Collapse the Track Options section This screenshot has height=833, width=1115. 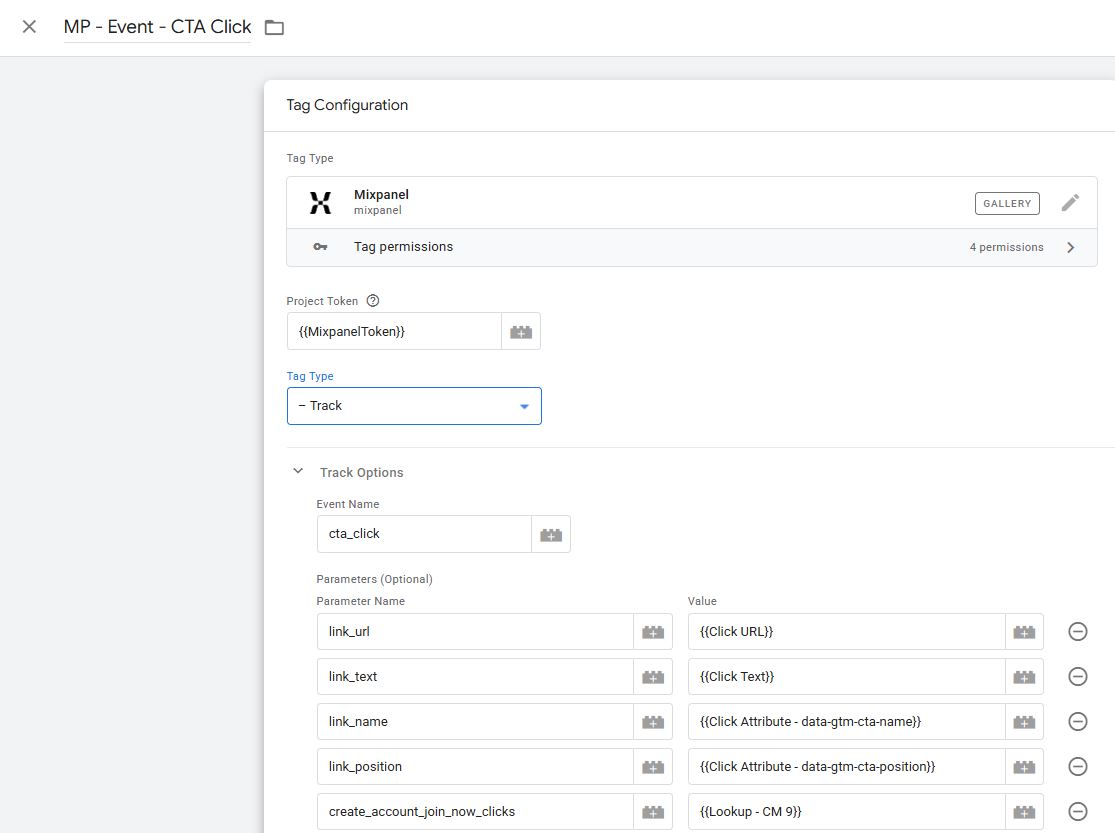pyautogui.click(x=297, y=469)
